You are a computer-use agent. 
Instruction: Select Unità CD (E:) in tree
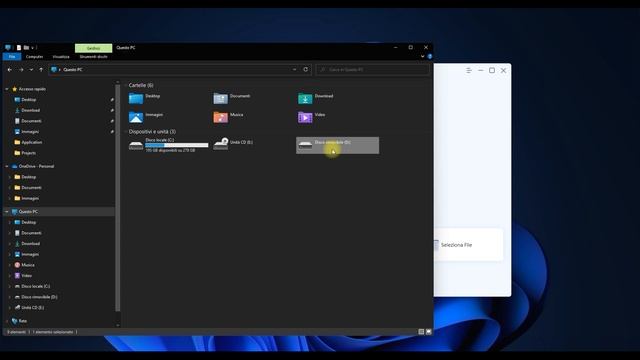coord(32,308)
